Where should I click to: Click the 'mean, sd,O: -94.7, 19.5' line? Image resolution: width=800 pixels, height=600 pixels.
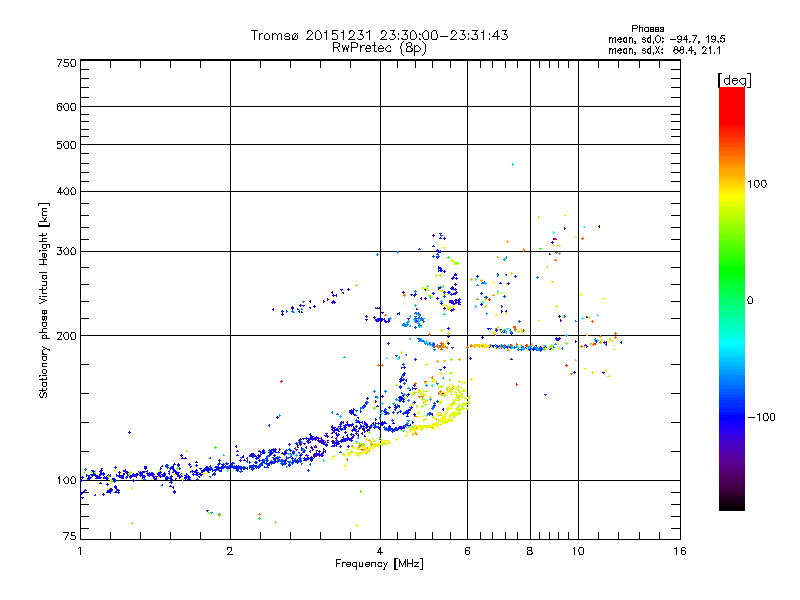point(666,39)
